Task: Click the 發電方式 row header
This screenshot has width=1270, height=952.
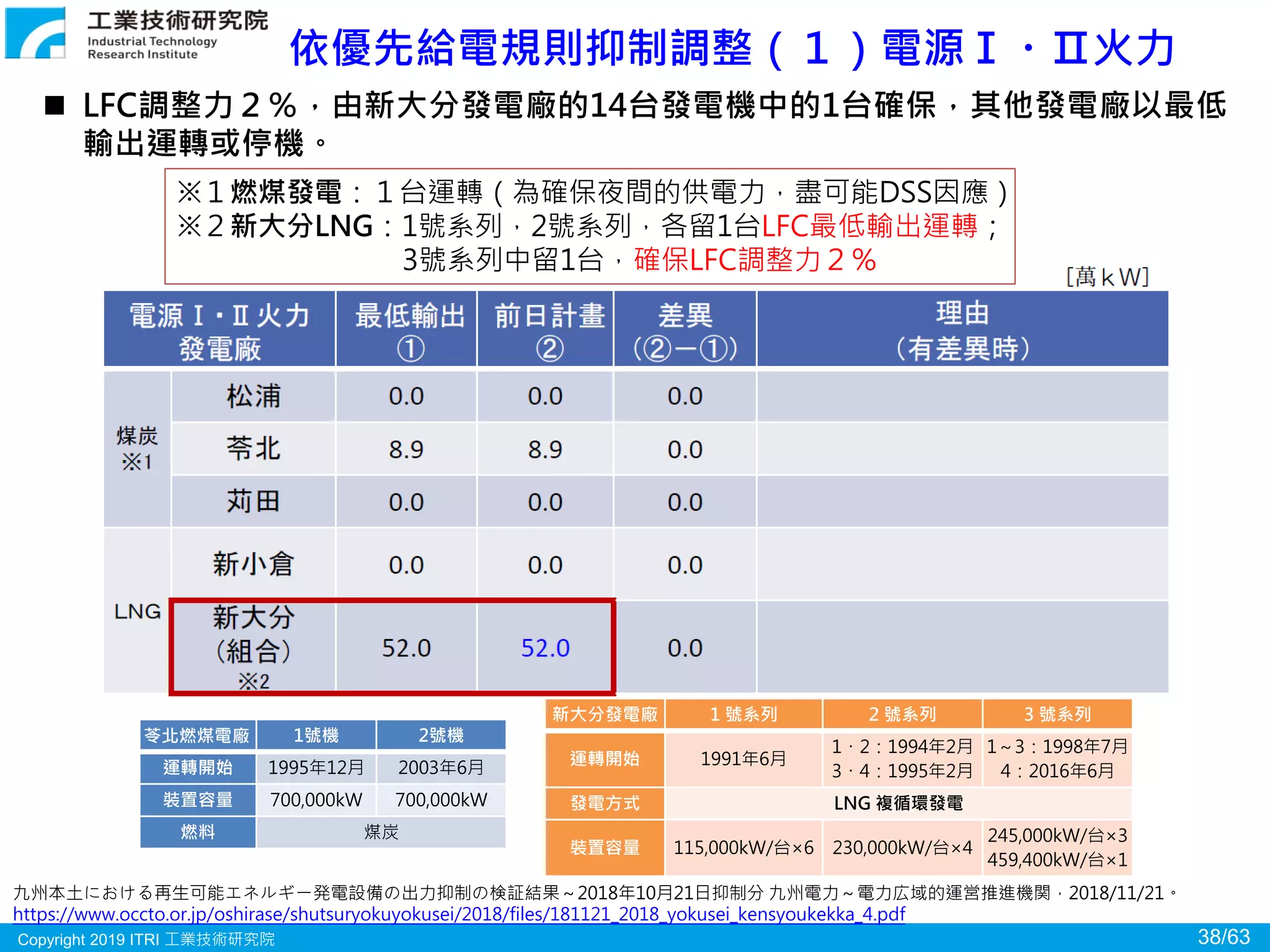Action: click(605, 803)
